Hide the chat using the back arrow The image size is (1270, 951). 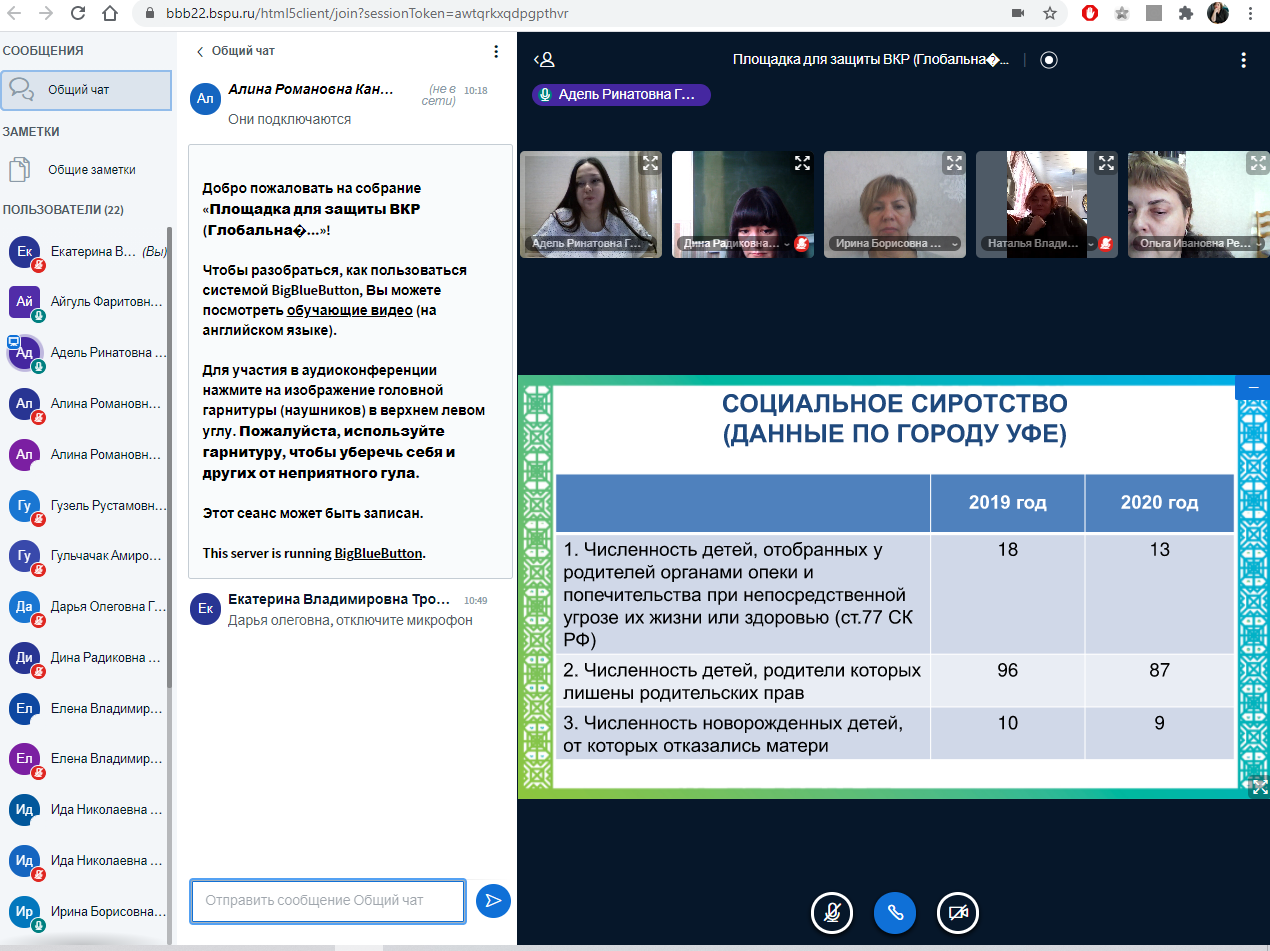(x=200, y=51)
